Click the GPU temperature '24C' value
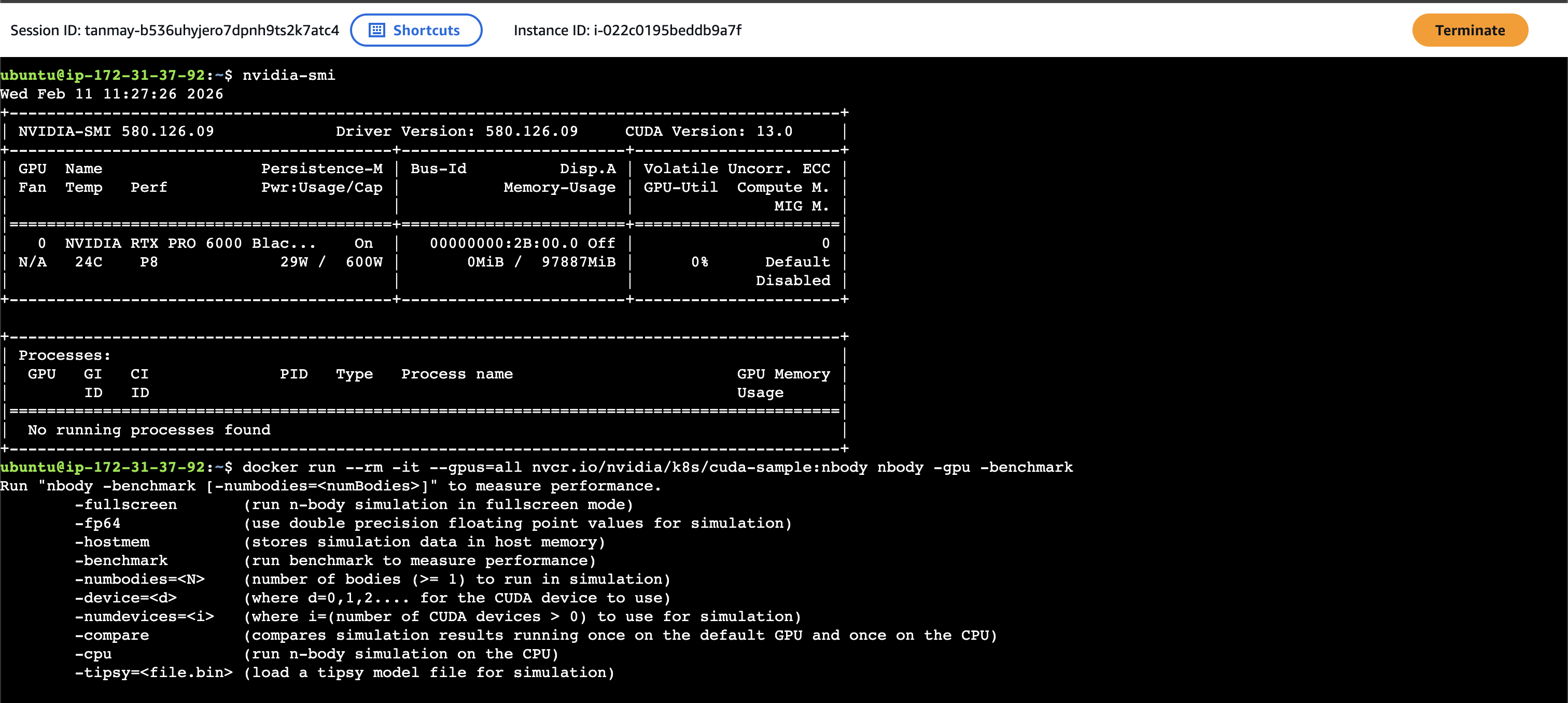Image resolution: width=1568 pixels, height=703 pixels. [x=89, y=262]
